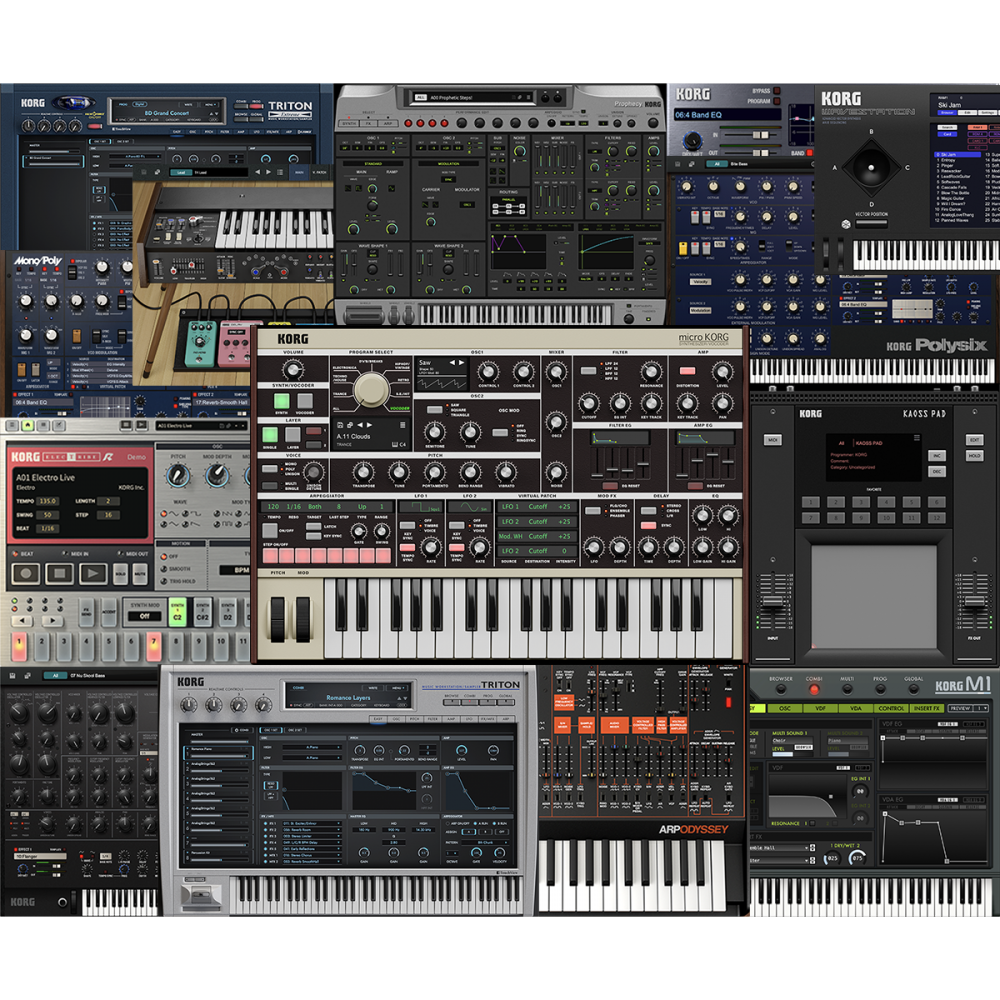1000x1000 pixels.
Task: Switch to the OSC tab in M1
Action: tap(784, 708)
